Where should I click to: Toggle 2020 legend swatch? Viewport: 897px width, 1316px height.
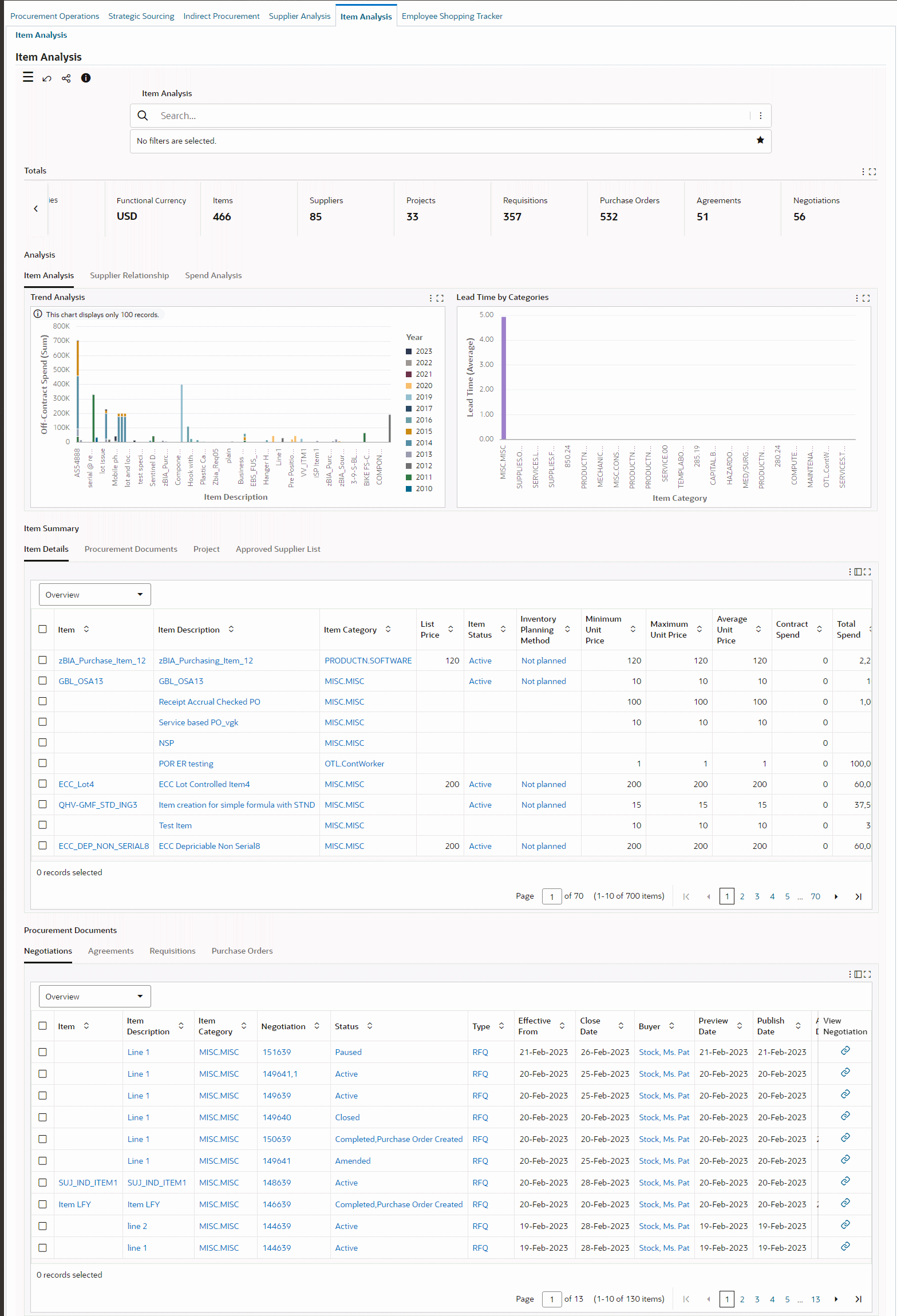click(409, 386)
